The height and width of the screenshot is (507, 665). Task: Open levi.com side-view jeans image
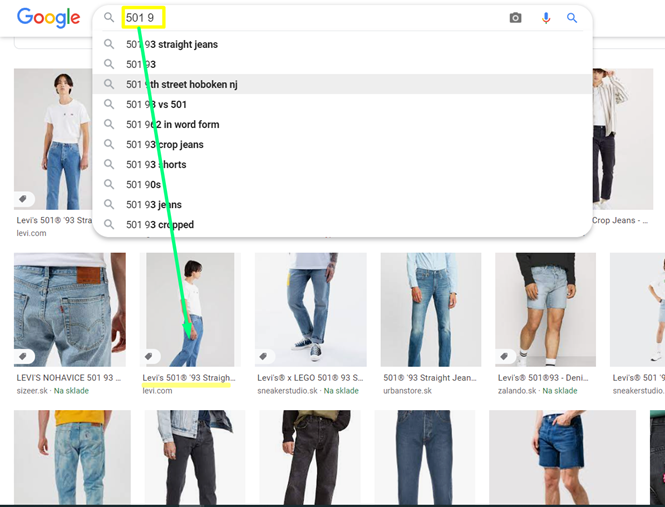point(190,310)
